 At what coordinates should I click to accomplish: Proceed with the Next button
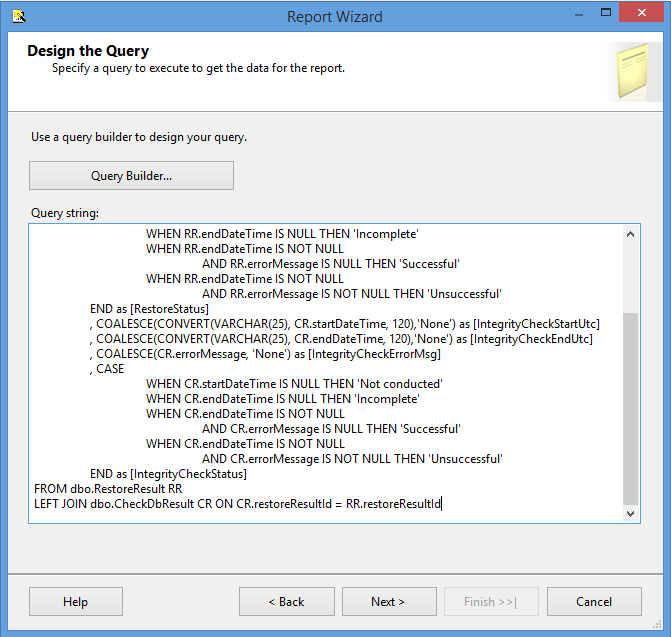(388, 602)
